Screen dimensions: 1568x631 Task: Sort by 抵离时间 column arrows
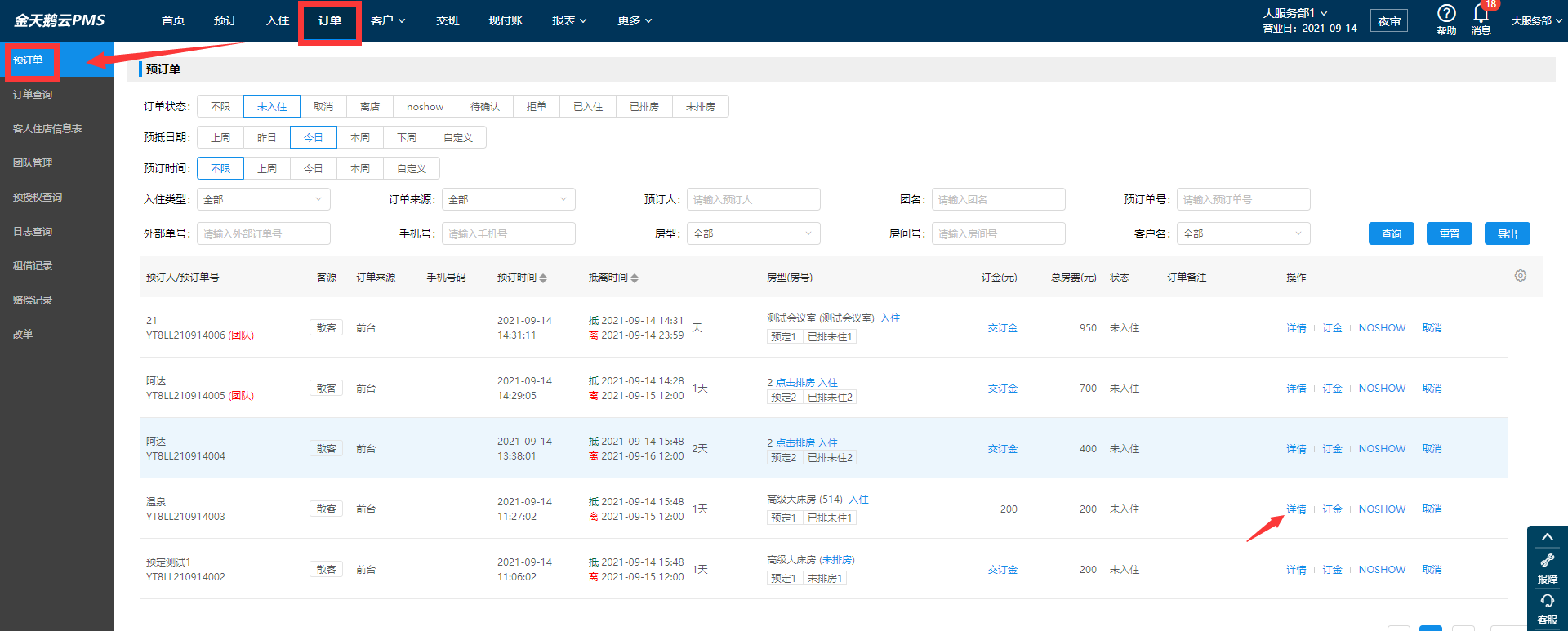click(635, 278)
